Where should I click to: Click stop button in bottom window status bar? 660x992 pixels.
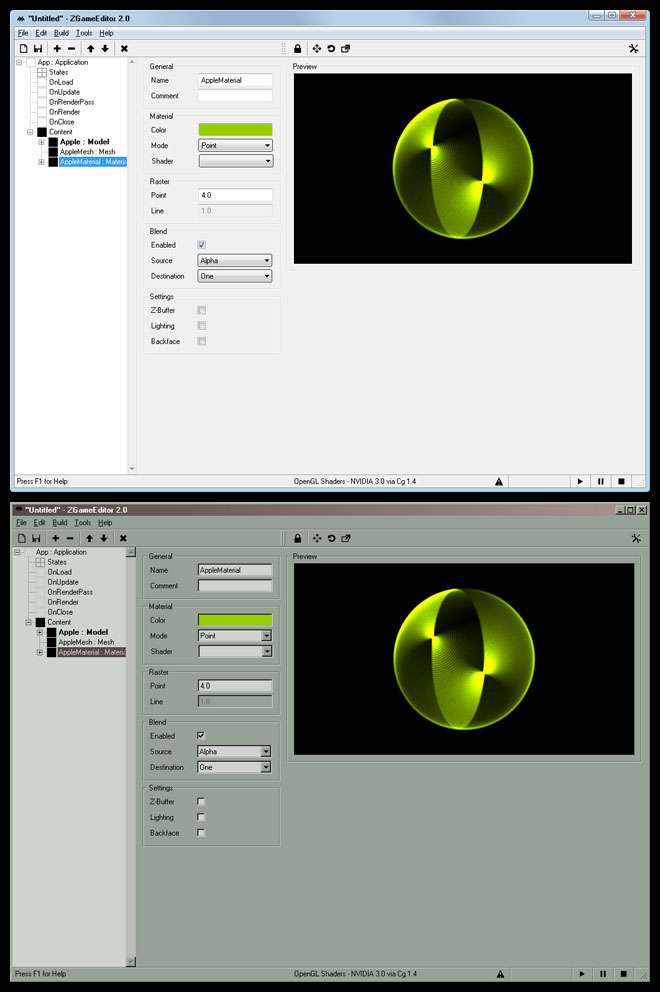point(623,974)
